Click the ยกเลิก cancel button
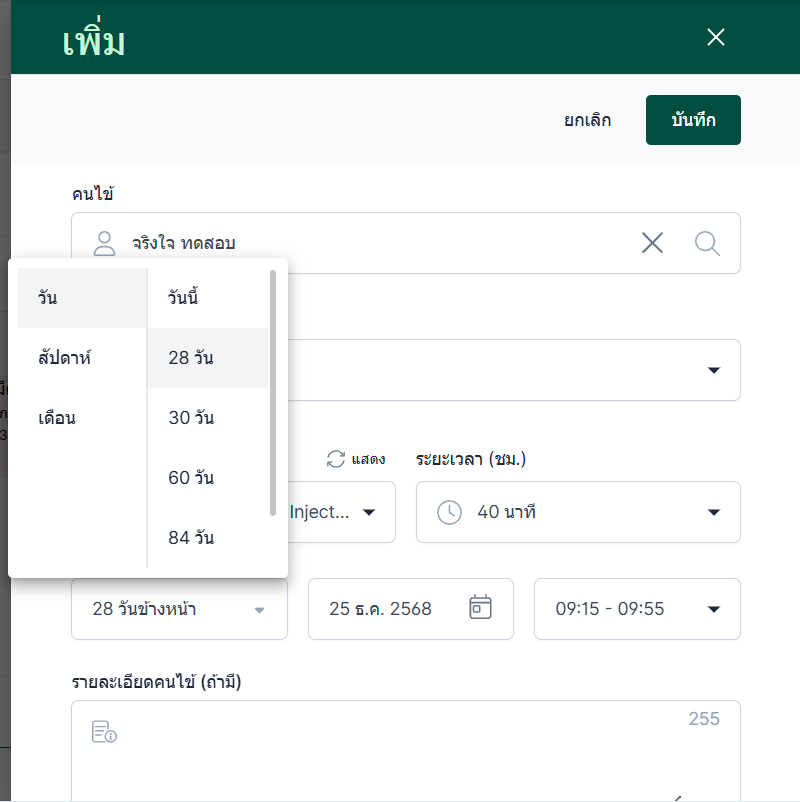 pyautogui.click(x=588, y=120)
